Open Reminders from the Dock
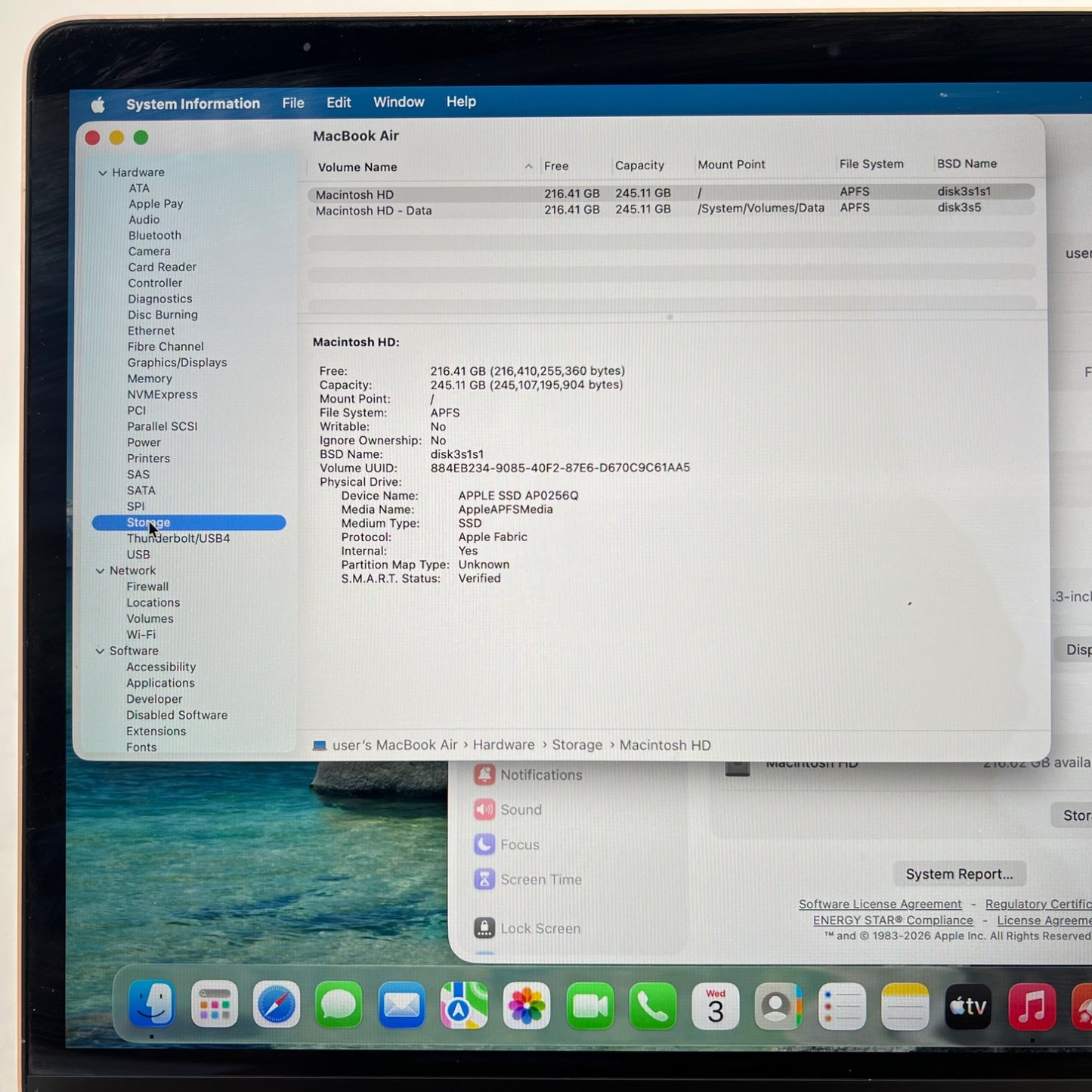1092x1092 pixels. click(x=842, y=1007)
